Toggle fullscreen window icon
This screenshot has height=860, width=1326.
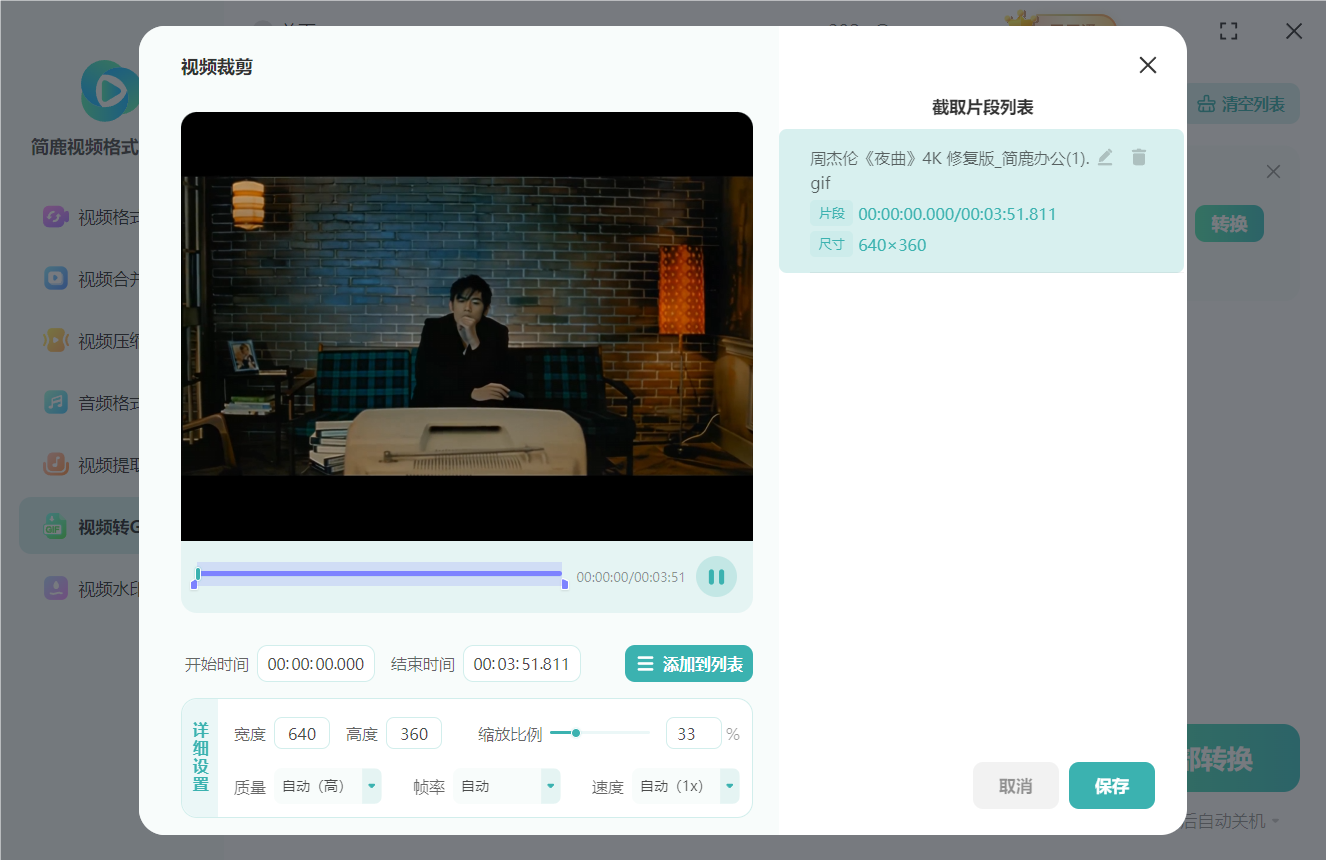coord(1229,31)
